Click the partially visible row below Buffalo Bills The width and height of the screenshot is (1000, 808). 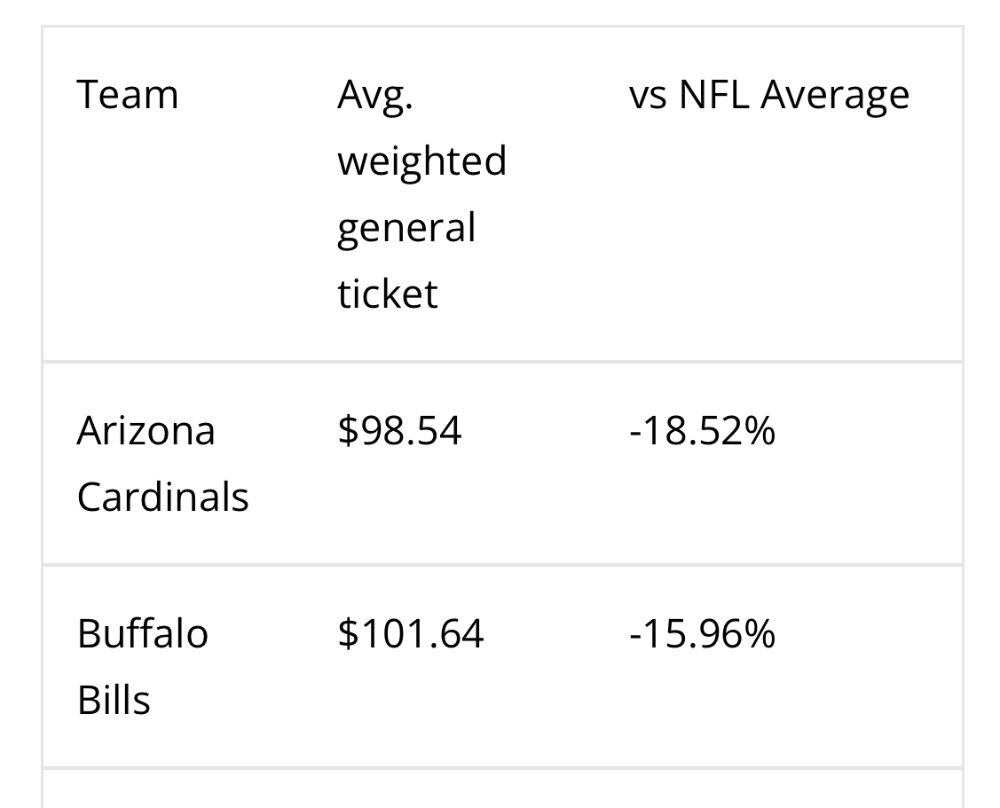pyautogui.click(x=503, y=789)
